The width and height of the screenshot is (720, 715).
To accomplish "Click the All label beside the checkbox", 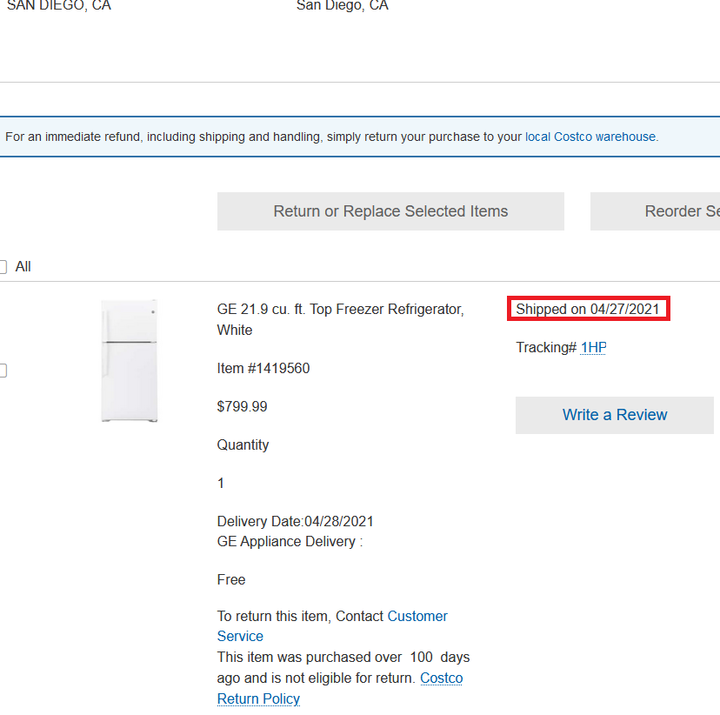I will coord(23,267).
